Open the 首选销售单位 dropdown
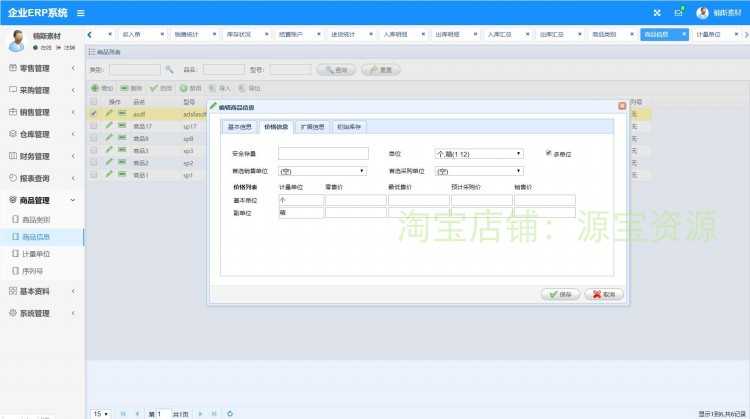 pyautogui.click(x=322, y=171)
